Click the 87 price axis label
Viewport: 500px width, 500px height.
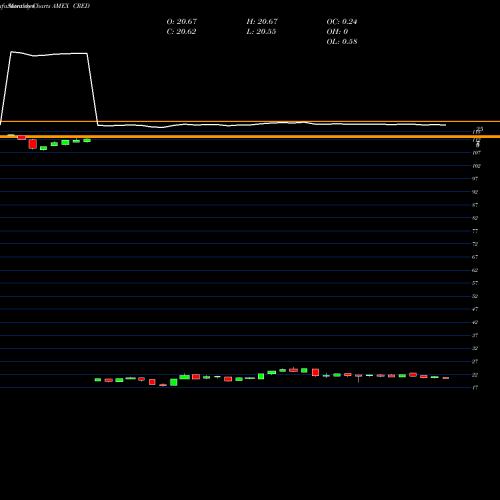[475, 205]
